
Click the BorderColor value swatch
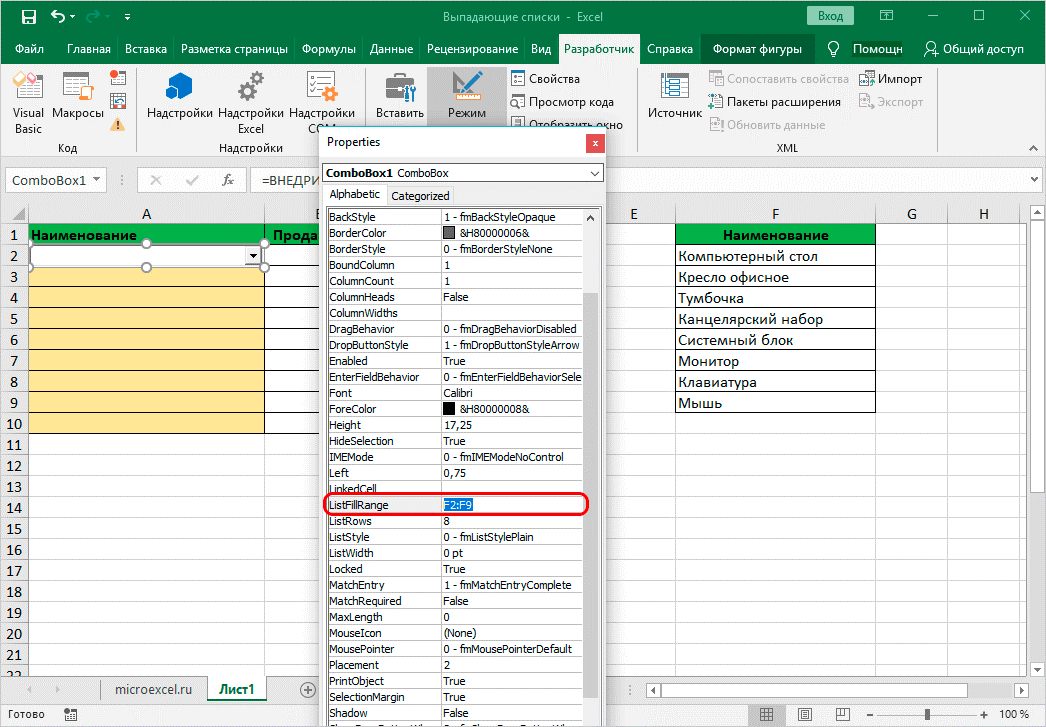point(450,233)
